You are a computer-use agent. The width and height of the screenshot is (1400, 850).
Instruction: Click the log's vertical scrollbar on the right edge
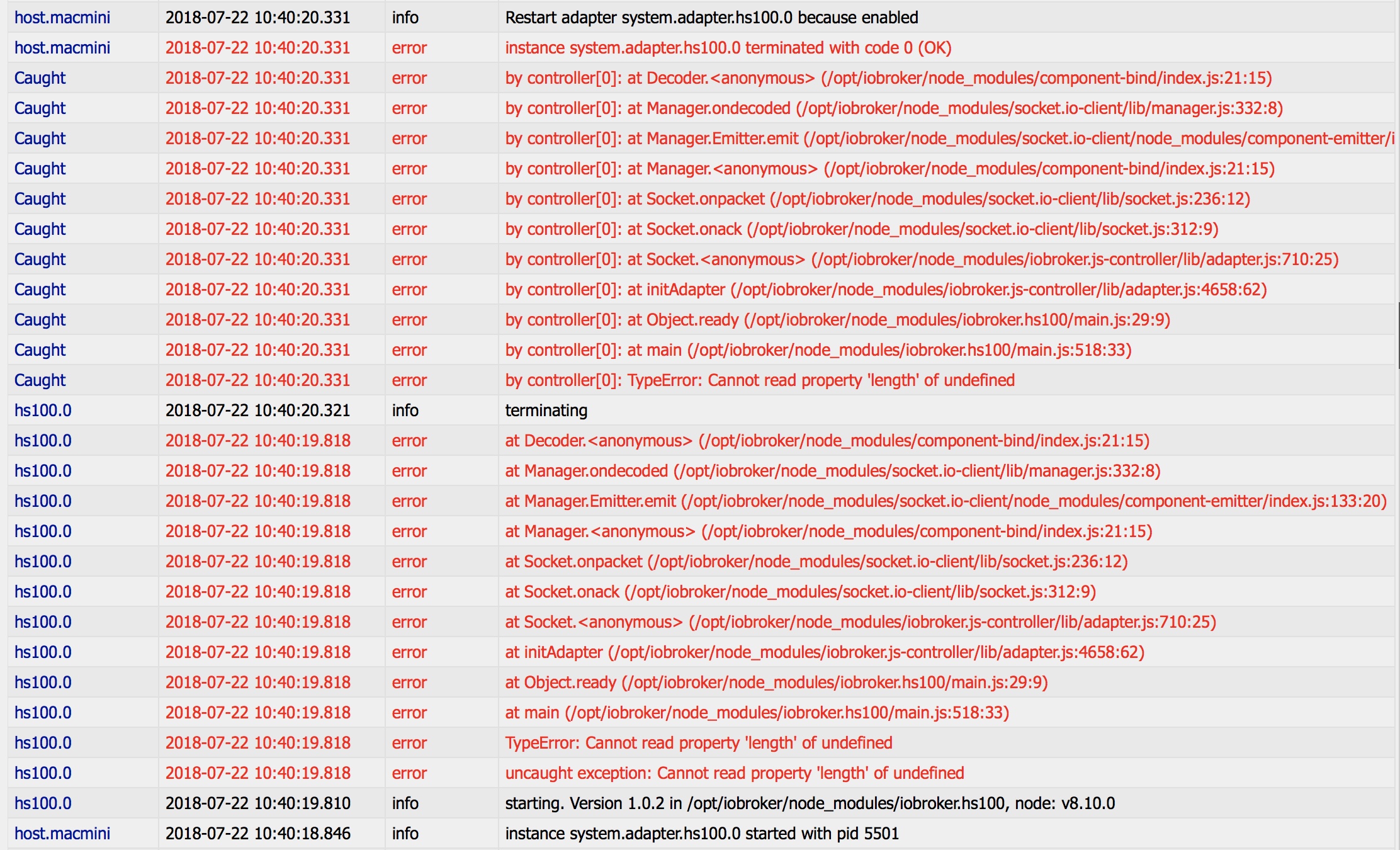coord(1397,336)
